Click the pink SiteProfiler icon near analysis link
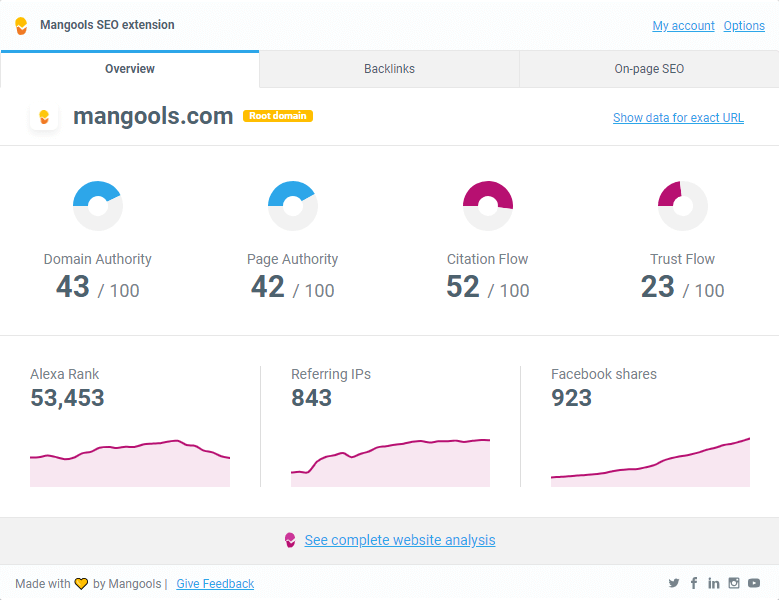Viewport: 779px width, 600px height. (290, 540)
